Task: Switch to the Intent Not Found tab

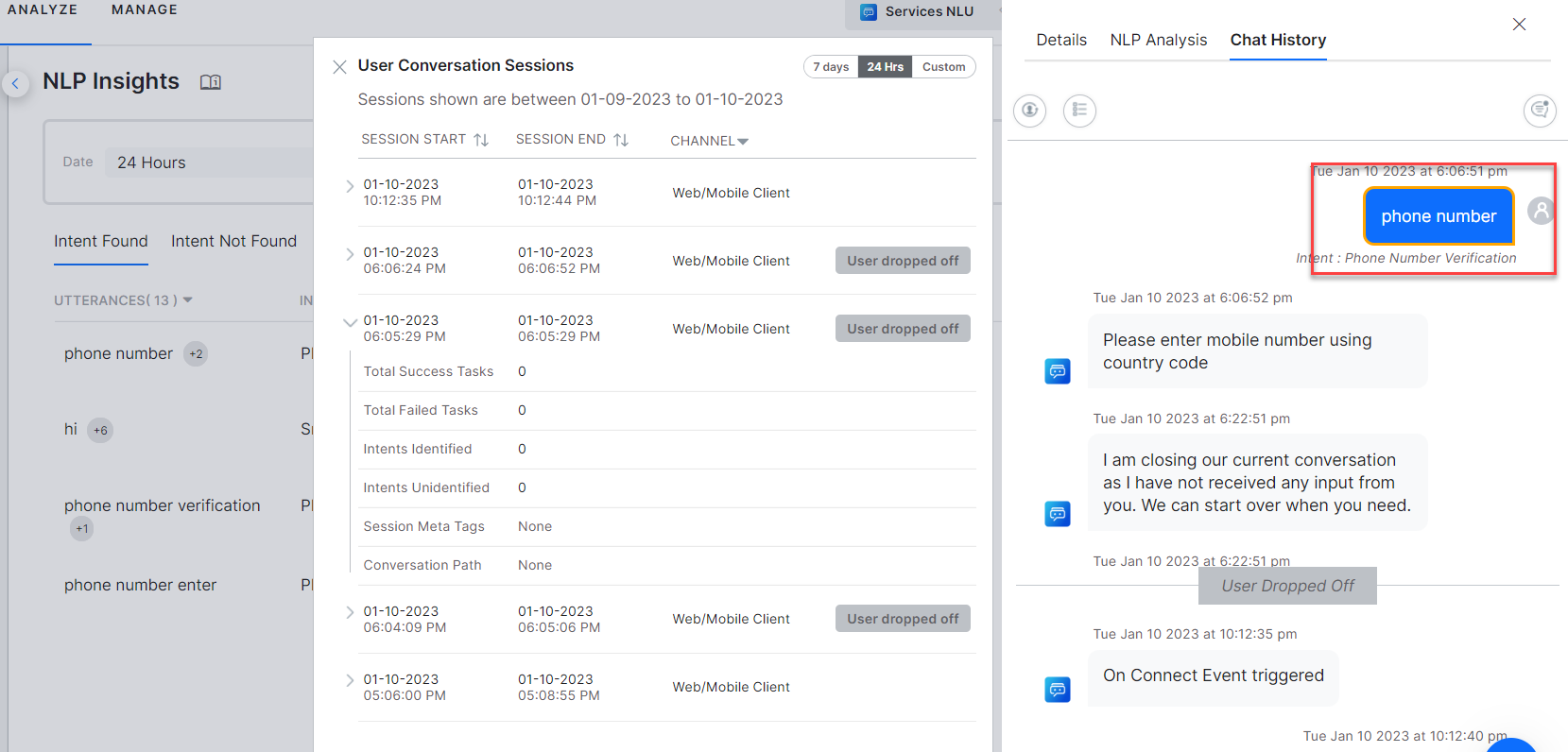Action: click(x=233, y=241)
